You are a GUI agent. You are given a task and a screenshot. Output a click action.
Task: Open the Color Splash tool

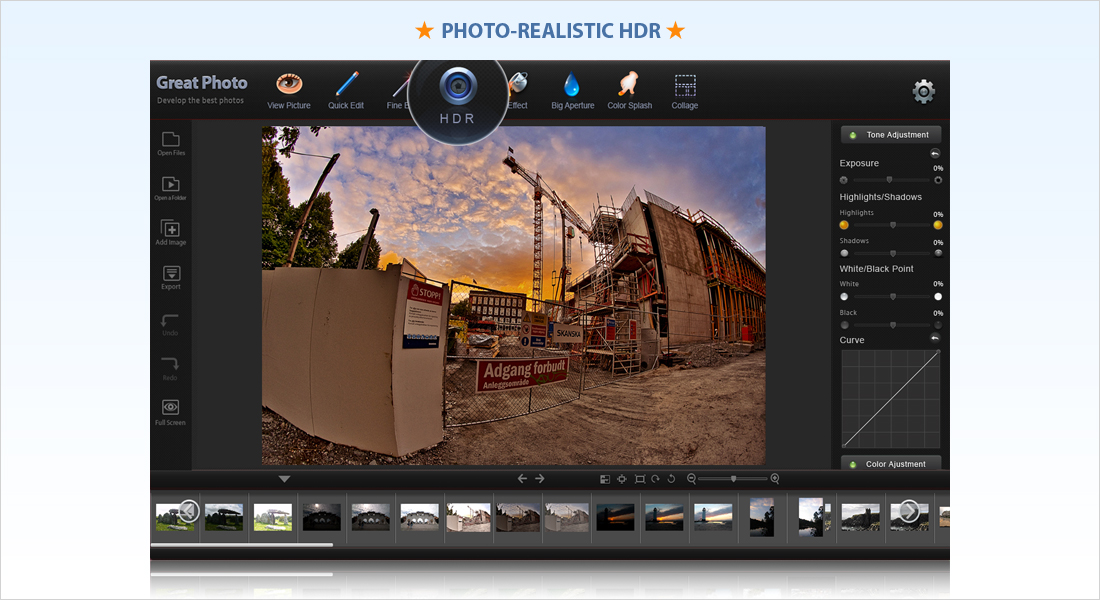pyautogui.click(x=629, y=91)
